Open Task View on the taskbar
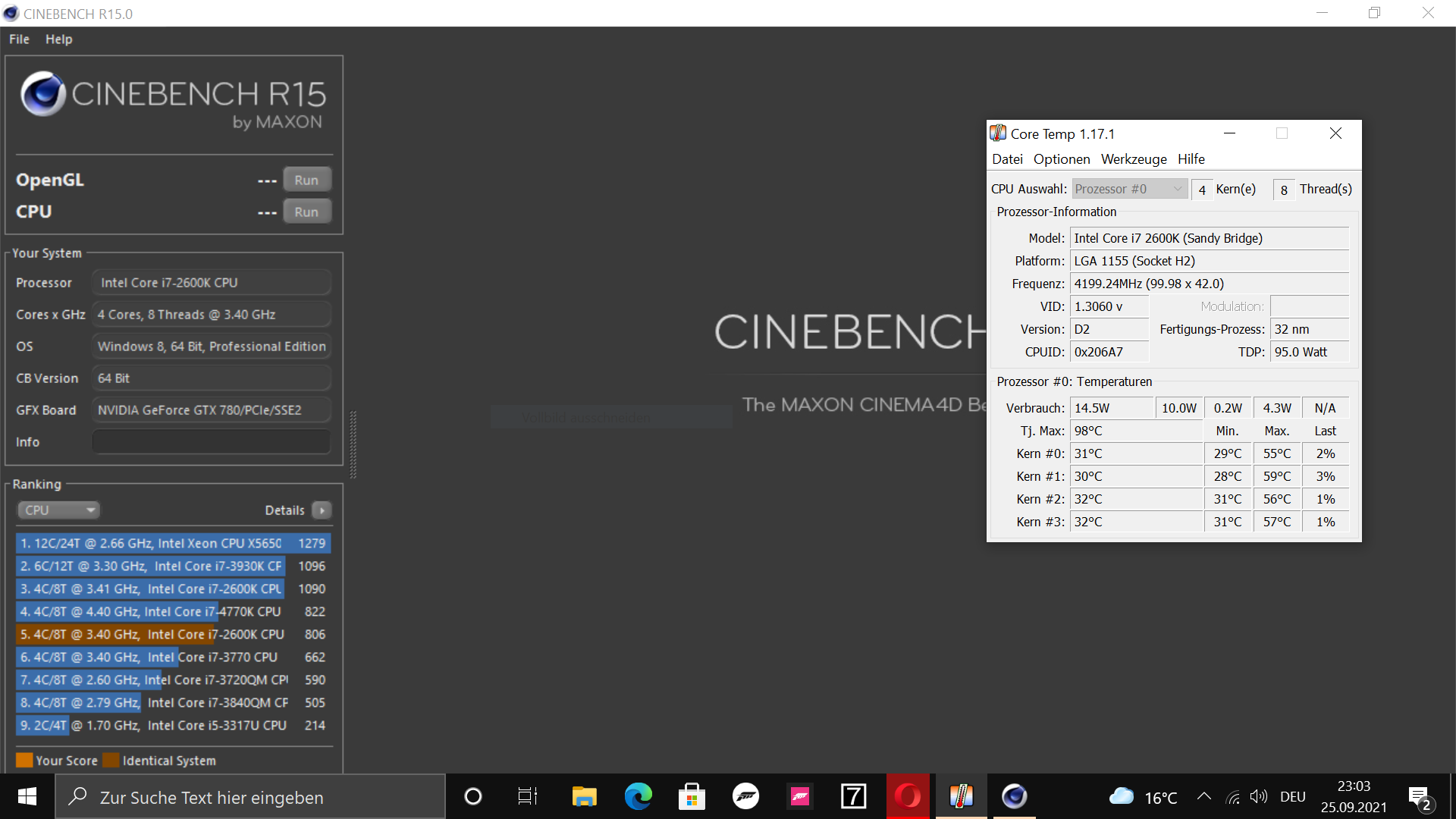 (x=528, y=796)
